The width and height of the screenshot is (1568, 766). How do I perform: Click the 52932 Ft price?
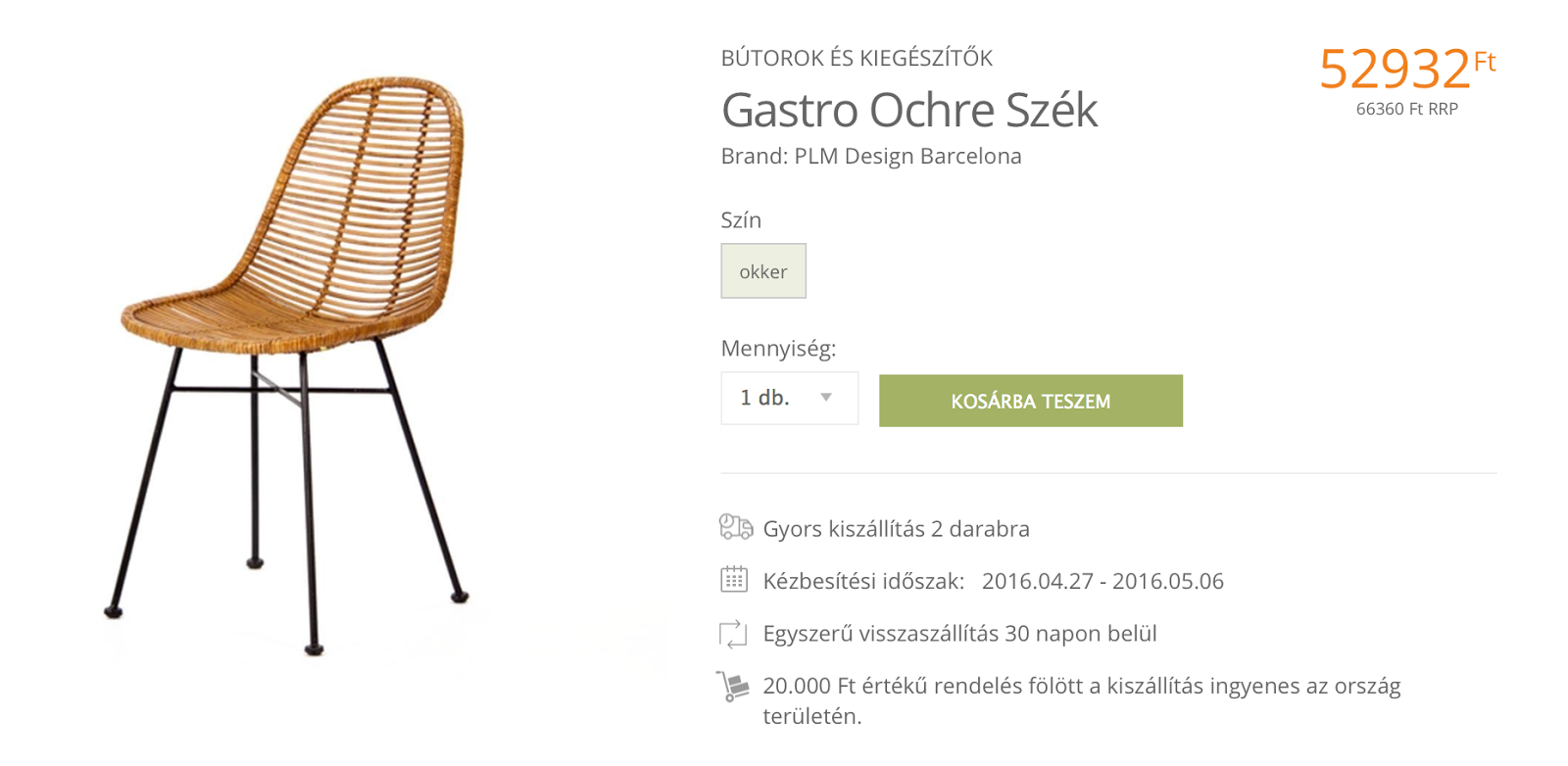coord(1407,69)
